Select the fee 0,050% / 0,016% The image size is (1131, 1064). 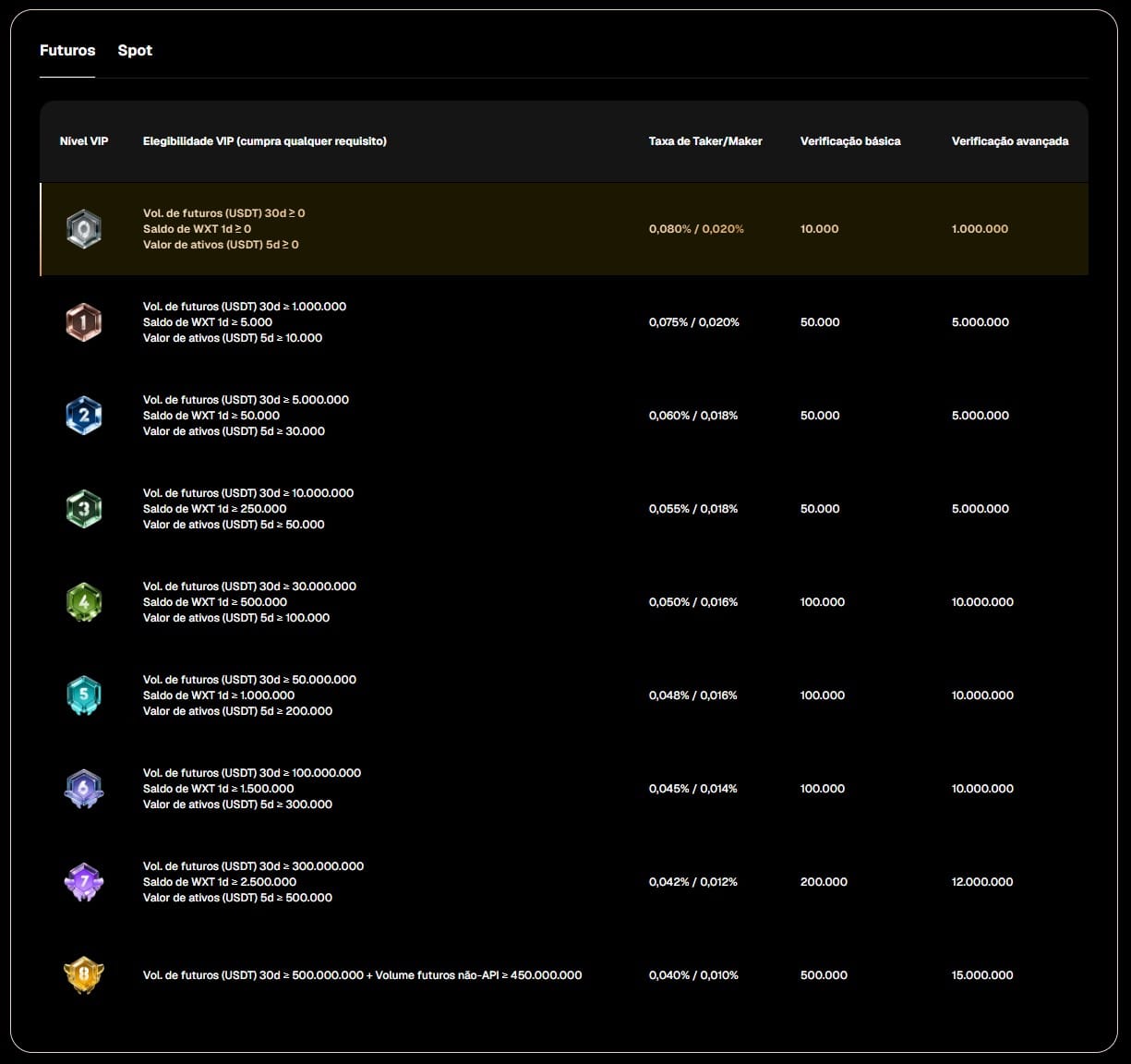[693, 602]
